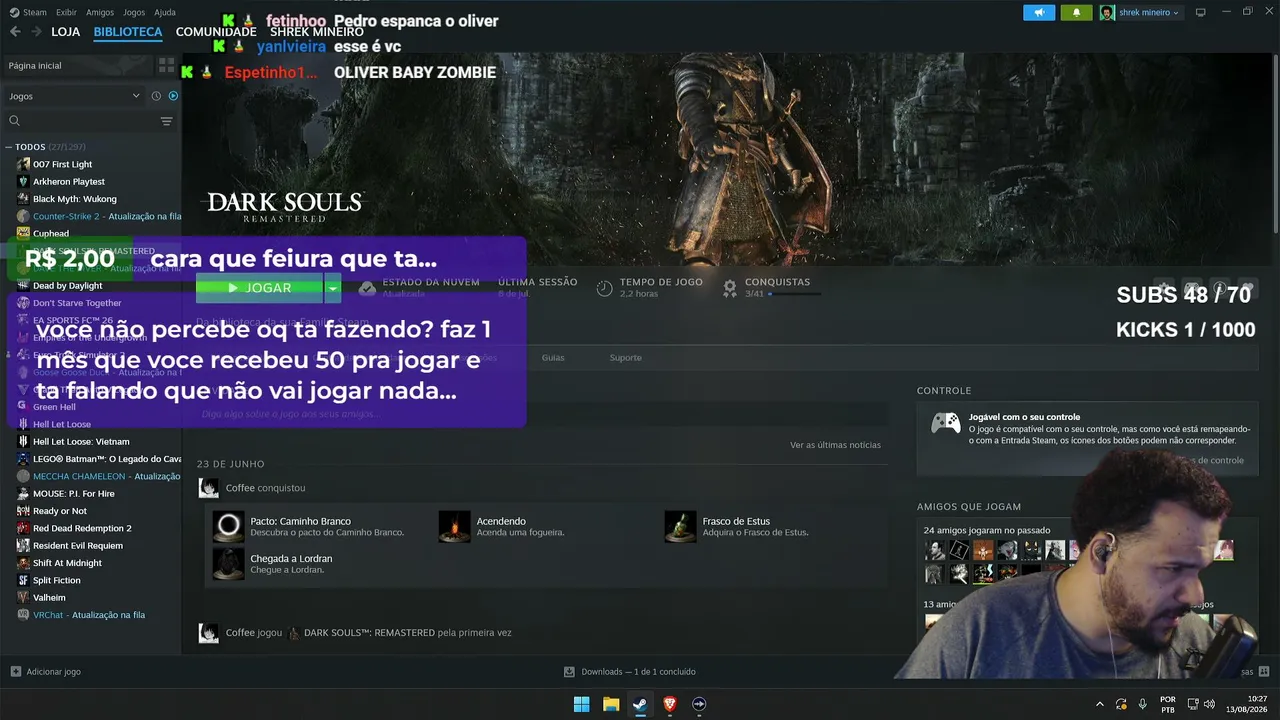Image resolution: width=1280 pixels, height=720 pixels.
Task: Open the Windows Start menu
Action: [581, 704]
